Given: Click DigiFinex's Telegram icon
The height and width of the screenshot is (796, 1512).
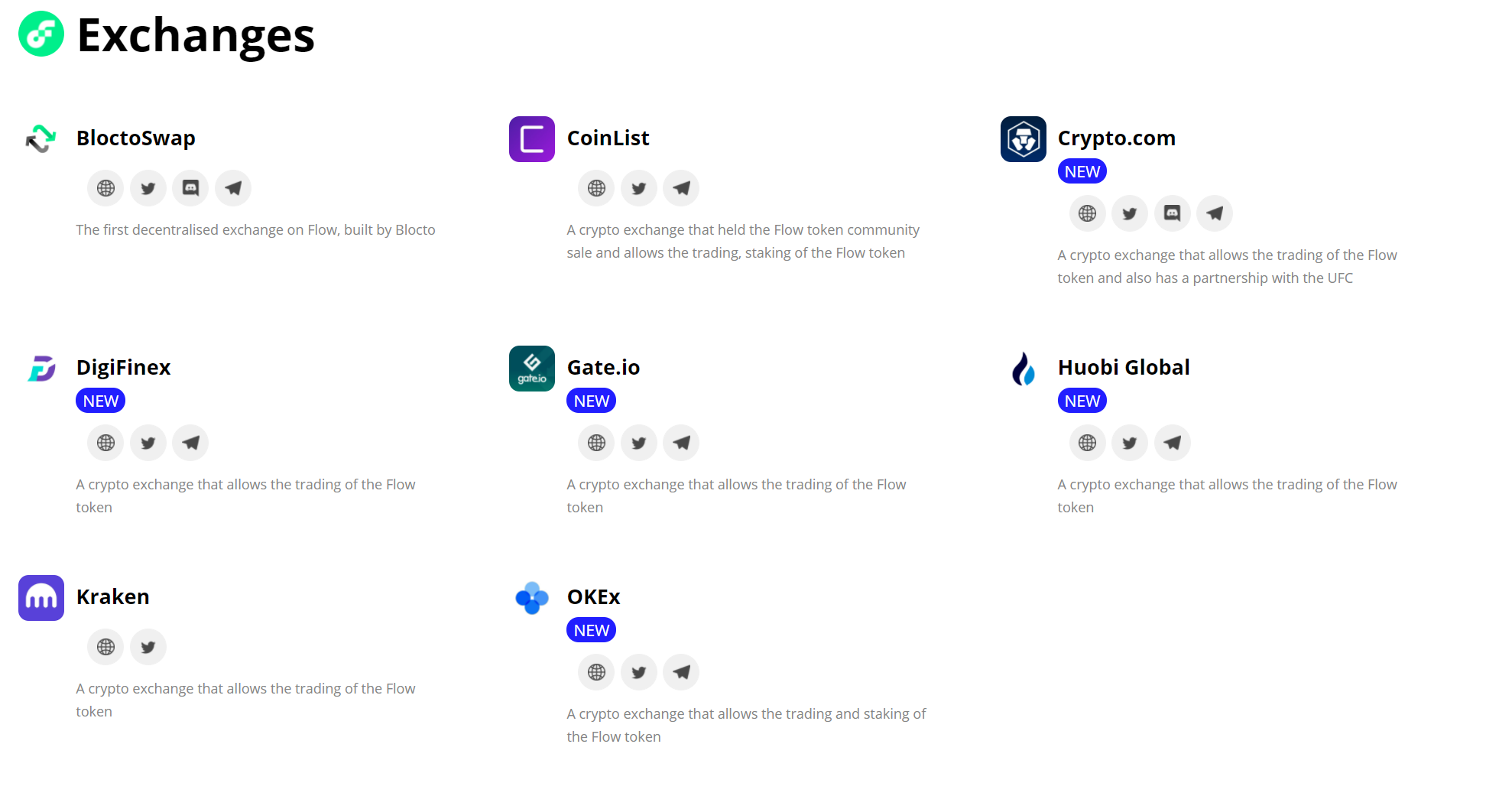Looking at the screenshot, I should (x=190, y=443).
